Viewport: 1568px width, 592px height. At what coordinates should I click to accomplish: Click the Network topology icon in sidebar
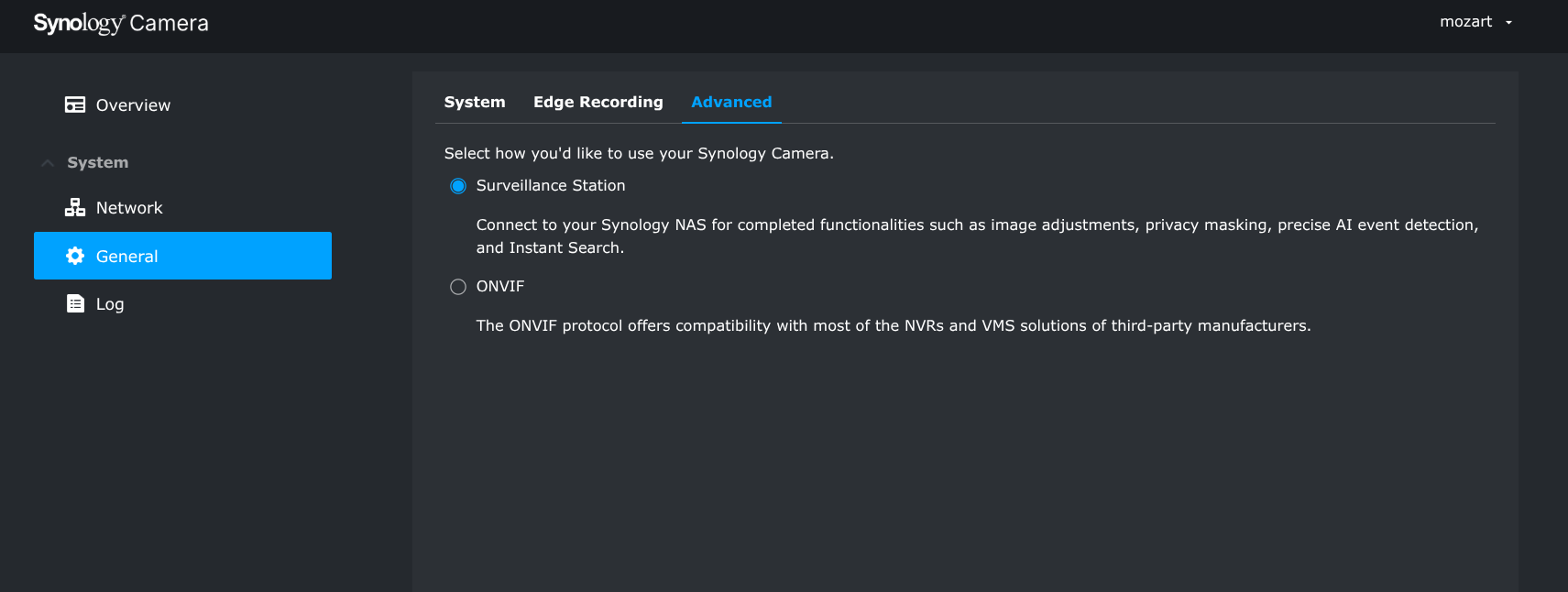click(x=75, y=208)
